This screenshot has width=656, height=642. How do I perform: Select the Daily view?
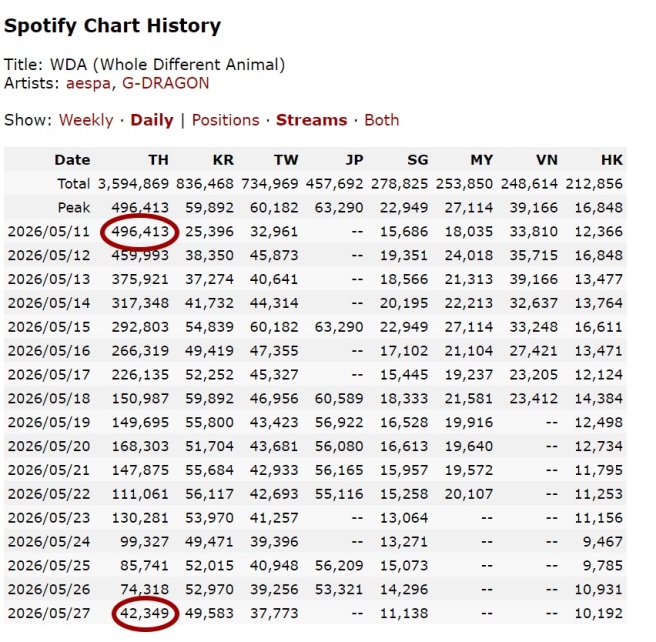click(x=152, y=120)
